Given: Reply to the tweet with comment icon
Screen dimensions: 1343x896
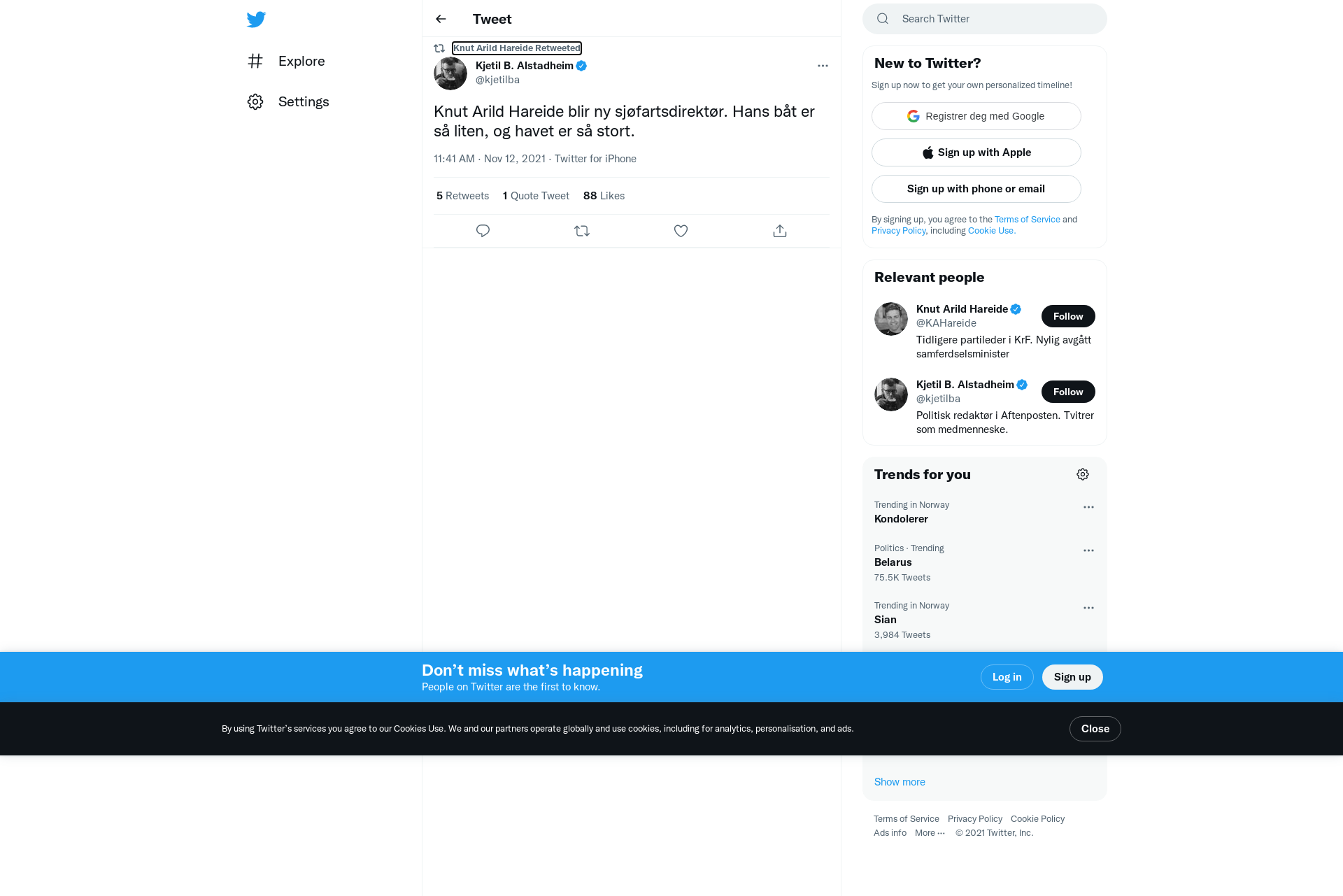Looking at the screenshot, I should click(x=483, y=231).
